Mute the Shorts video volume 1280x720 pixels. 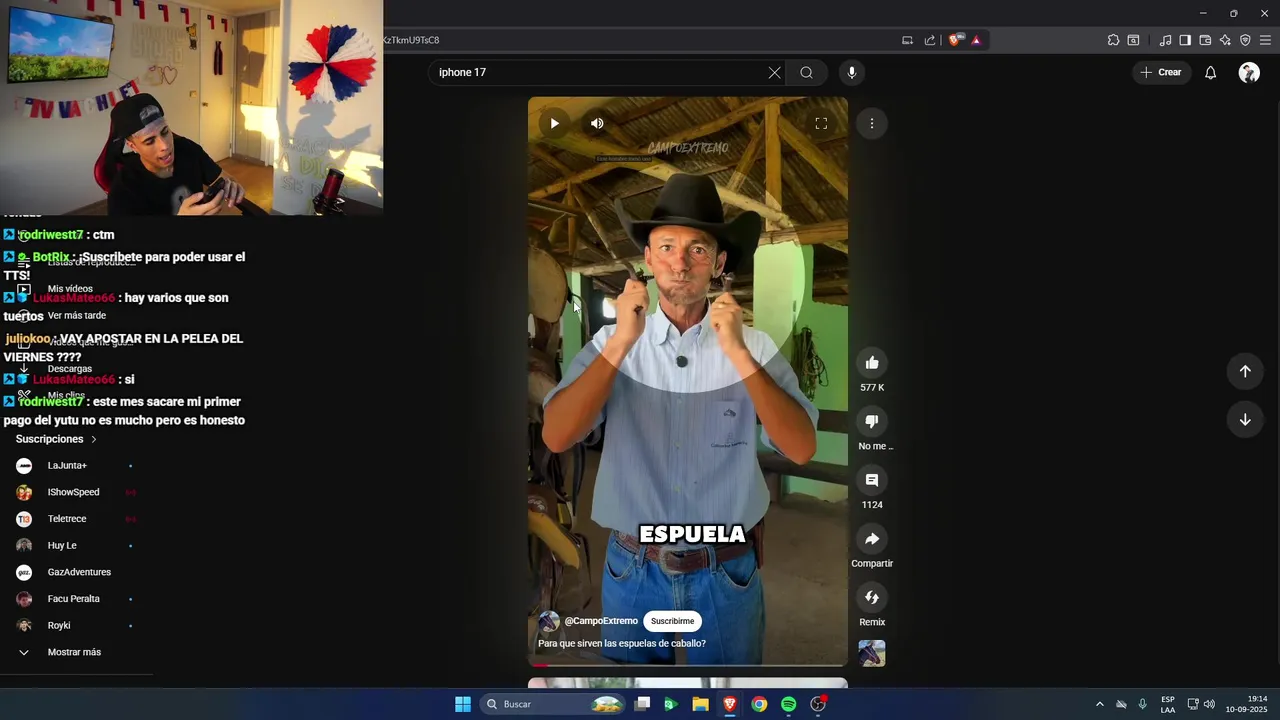pos(597,124)
